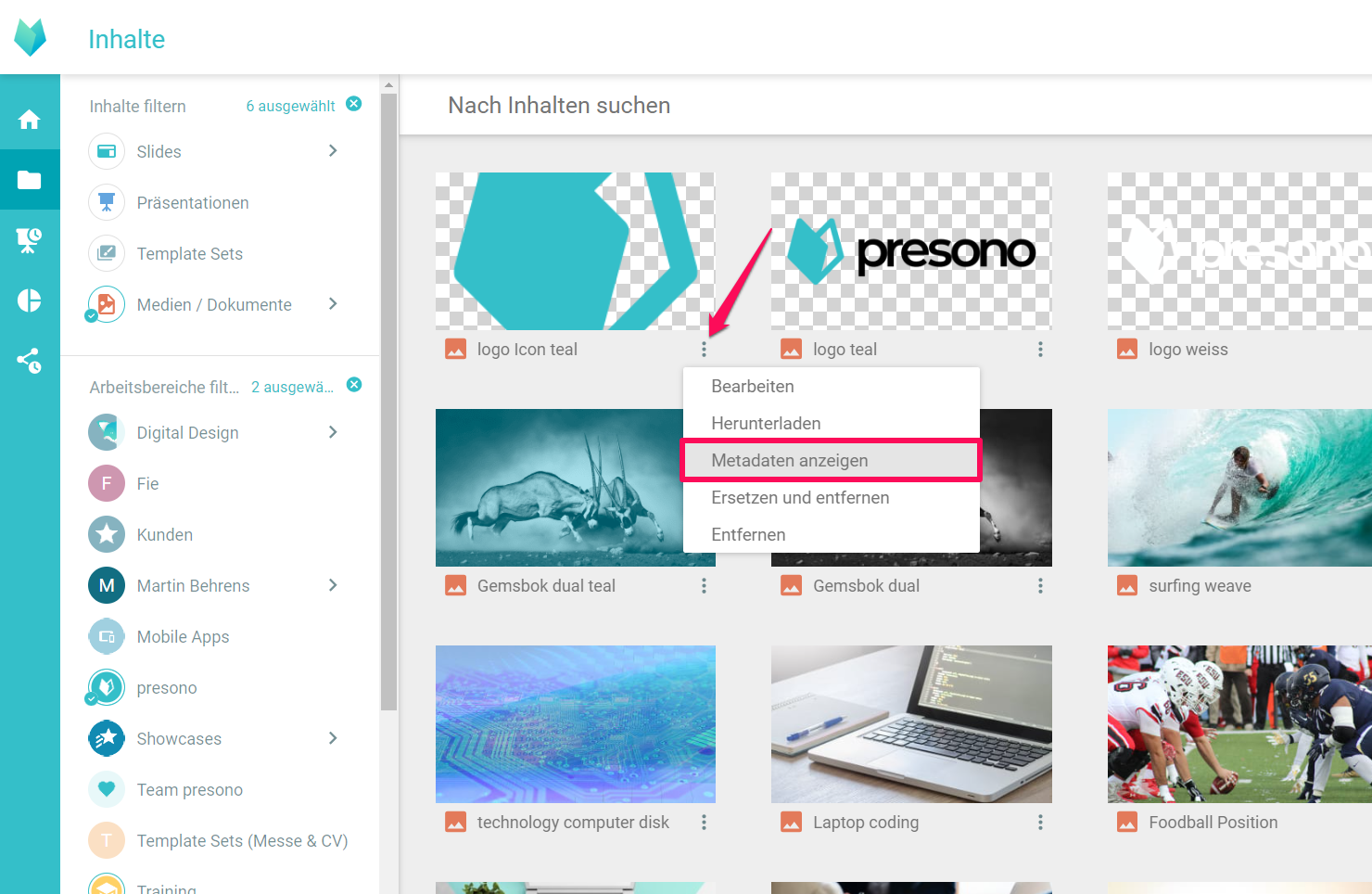Click image type icon beside Foodball Position

1126,822
